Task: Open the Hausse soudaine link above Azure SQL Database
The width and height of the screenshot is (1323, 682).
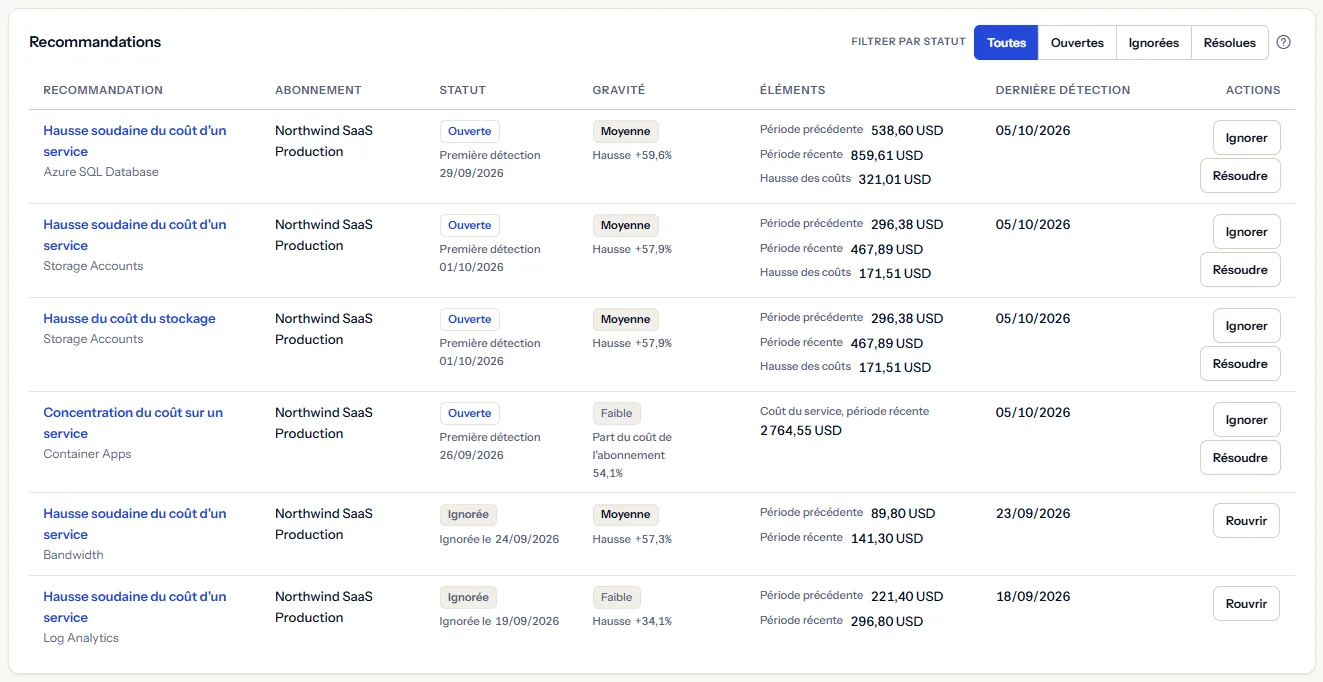Action: [x=135, y=141]
